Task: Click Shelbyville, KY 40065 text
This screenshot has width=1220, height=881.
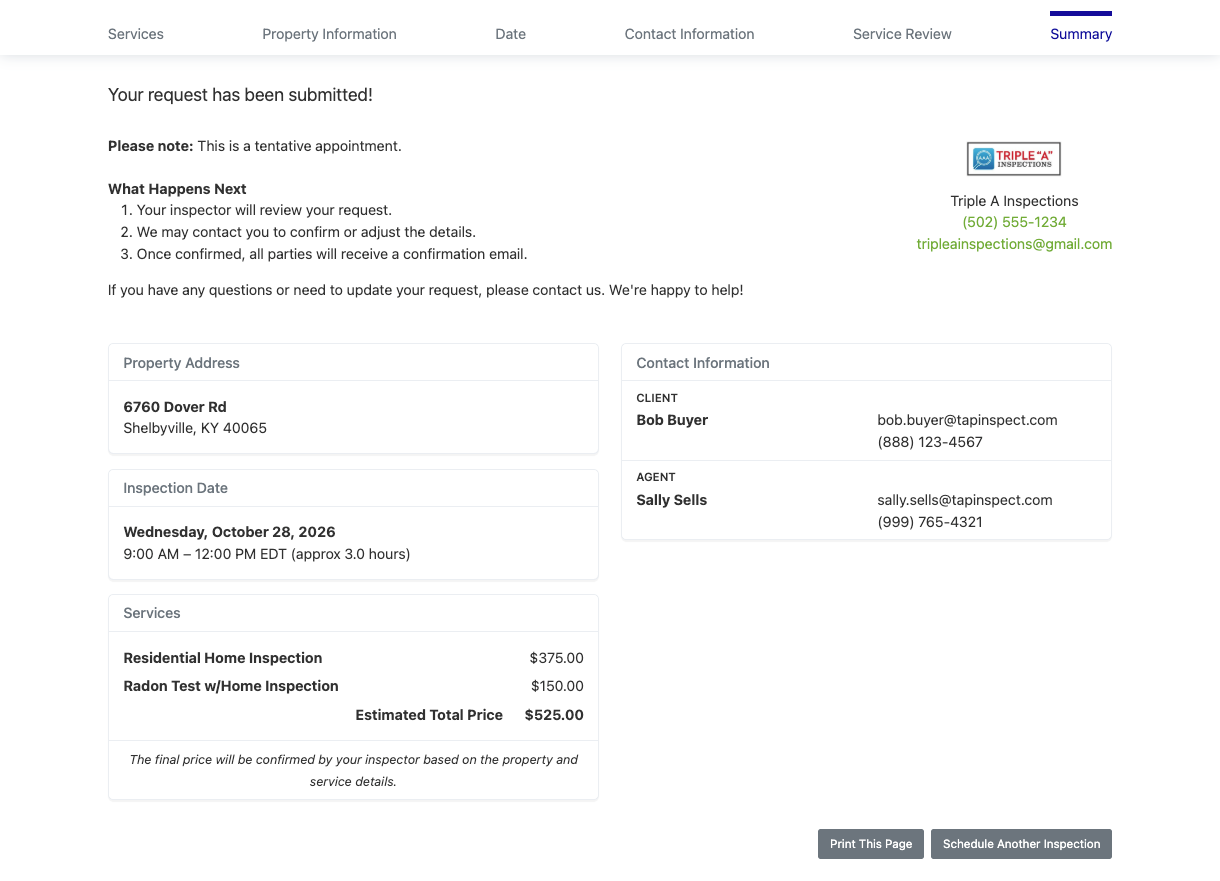Action: pyautogui.click(x=195, y=428)
